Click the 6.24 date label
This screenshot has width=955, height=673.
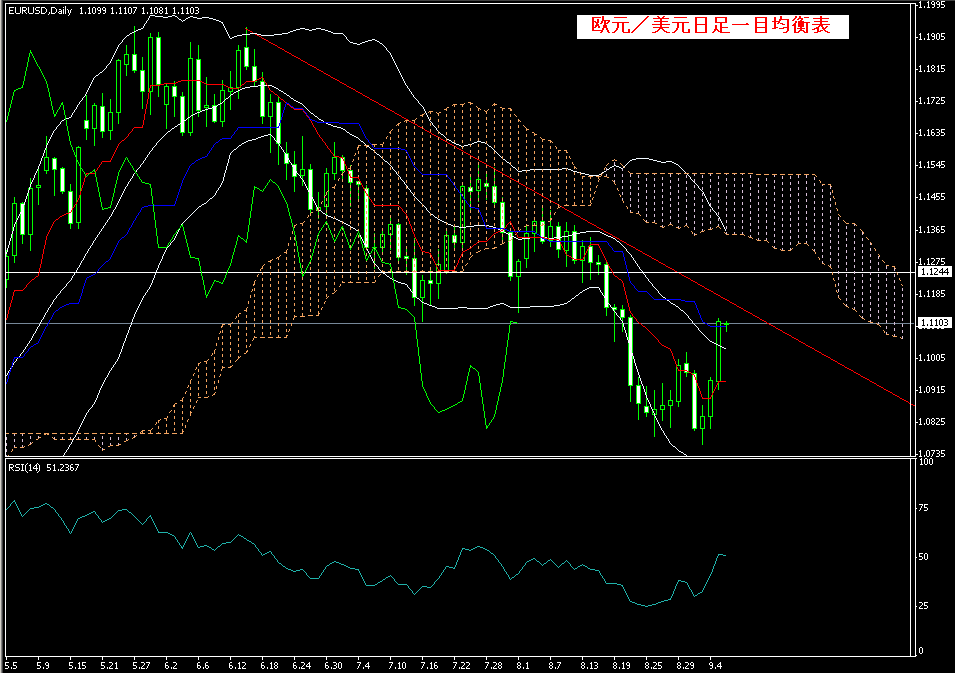point(301,666)
